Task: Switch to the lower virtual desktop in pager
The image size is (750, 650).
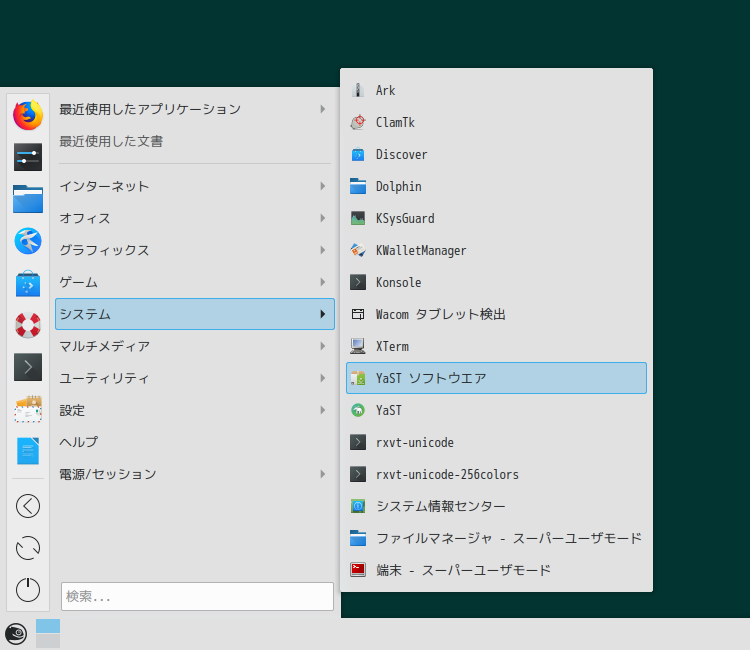Action: pyautogui.click(x=48, y=641)
